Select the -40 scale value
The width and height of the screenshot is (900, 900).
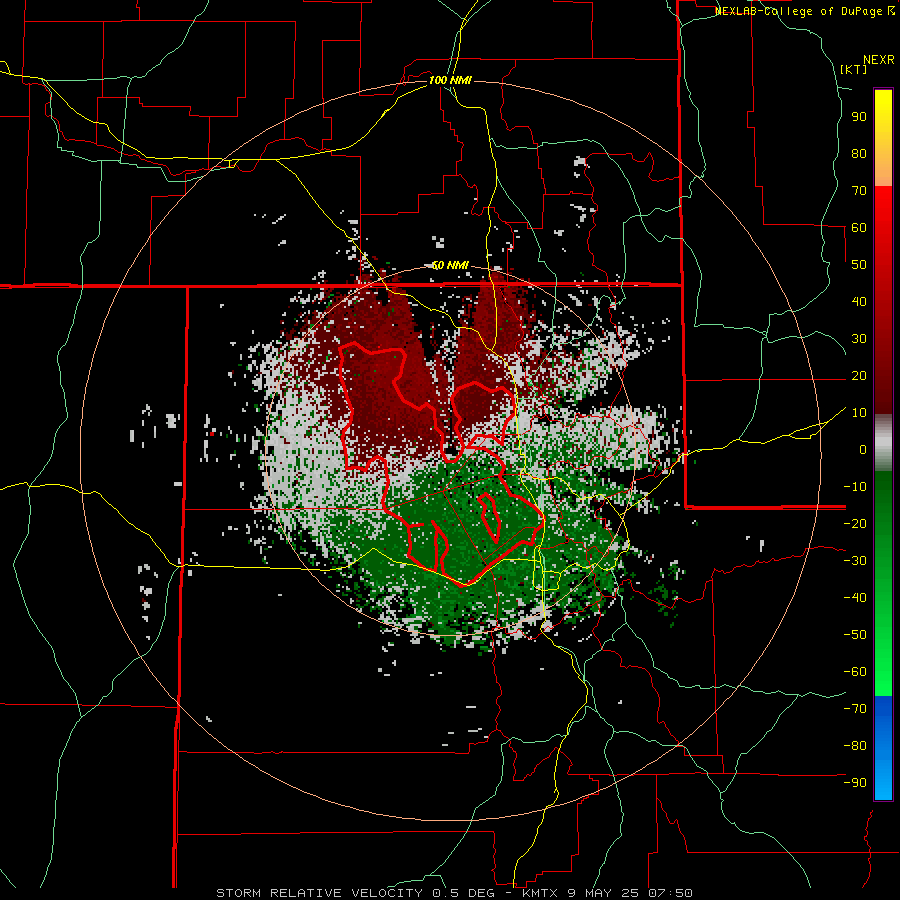(855, 598)
